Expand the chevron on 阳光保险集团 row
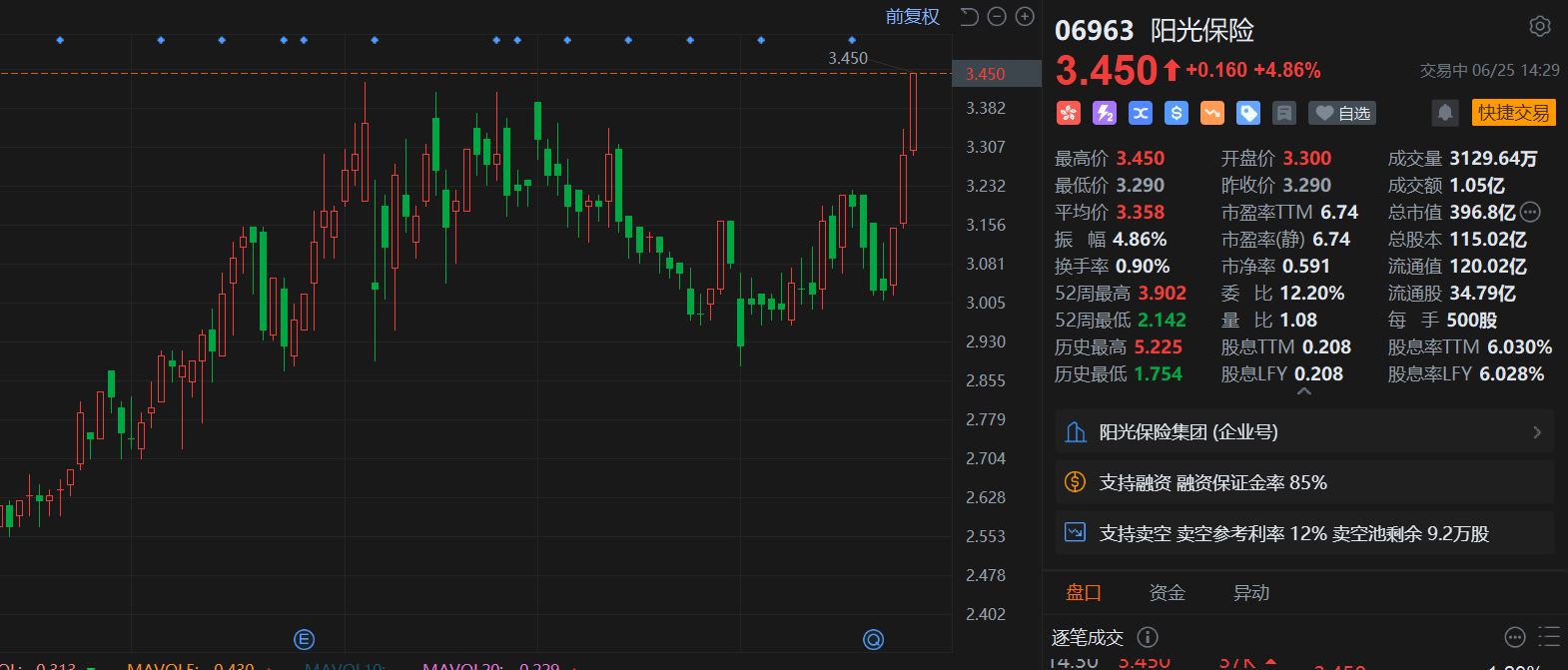 [x=1537, y=432]
